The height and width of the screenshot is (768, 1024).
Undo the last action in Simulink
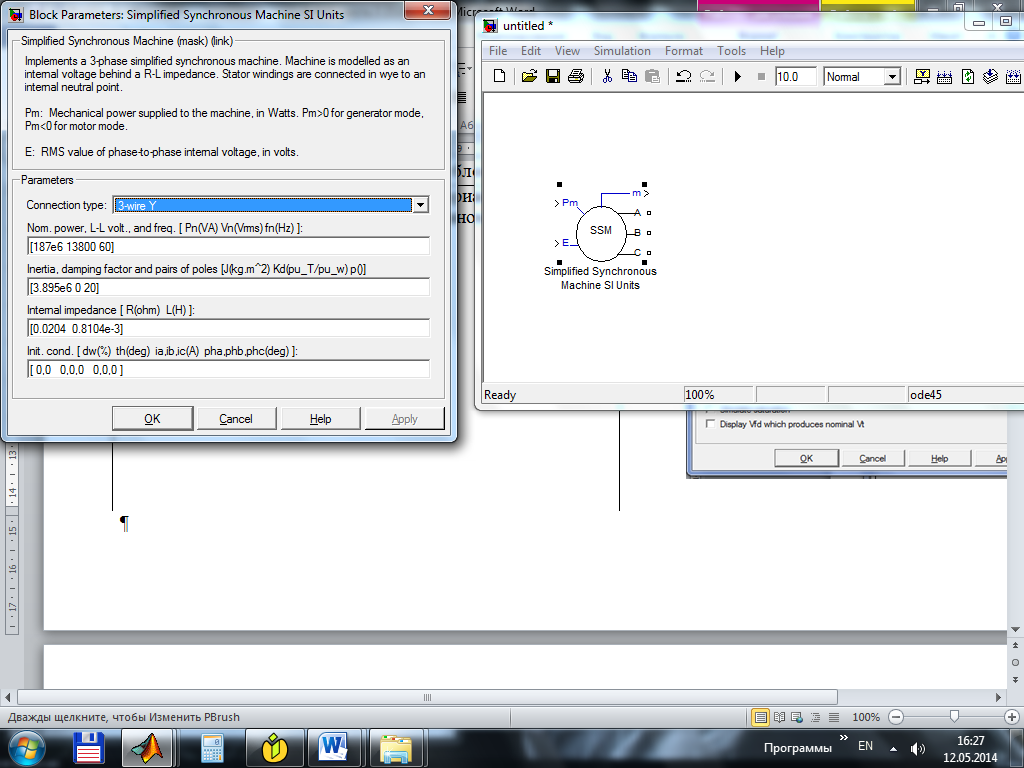click(684, 76)
